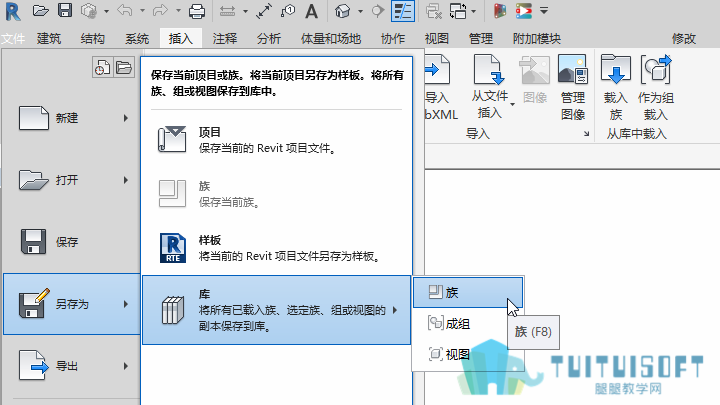The height and width of the screenshot is (405, 720).
Task: Click the Close Hidden Windows icon
Action: click(433, 11)
